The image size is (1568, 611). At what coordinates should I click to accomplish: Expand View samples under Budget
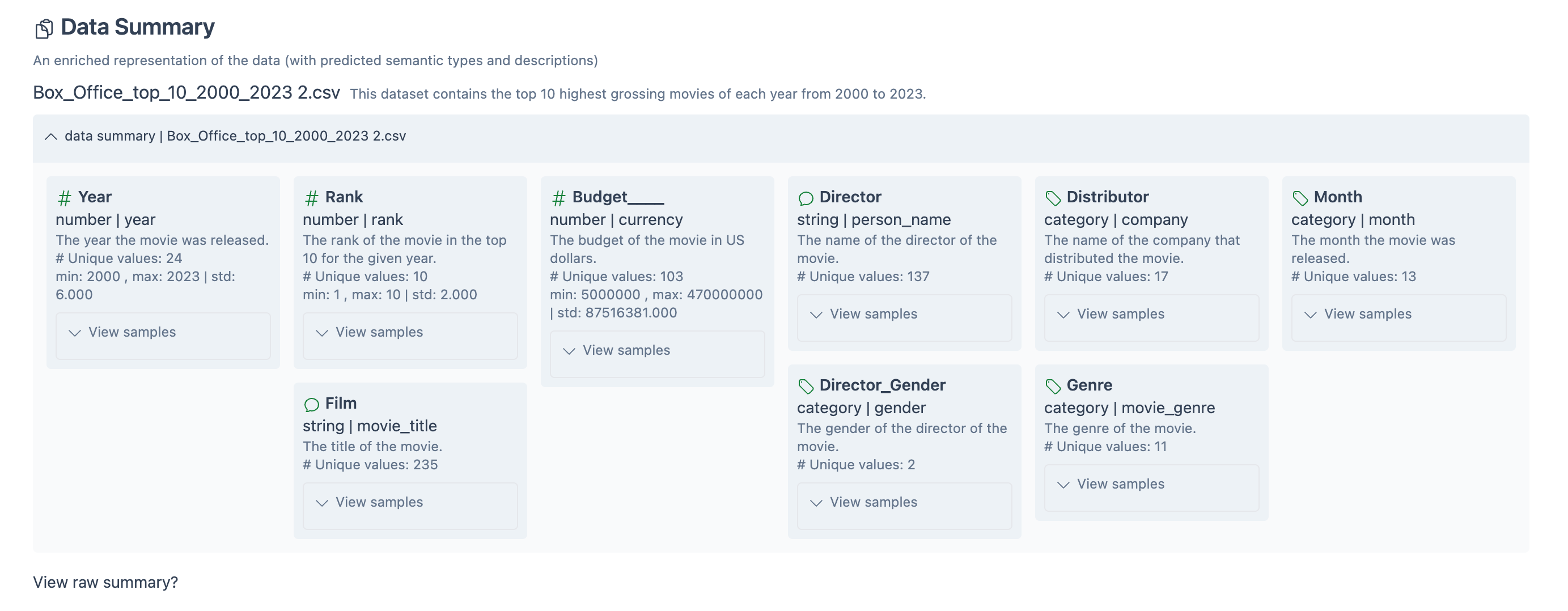(x=626, y=350)
